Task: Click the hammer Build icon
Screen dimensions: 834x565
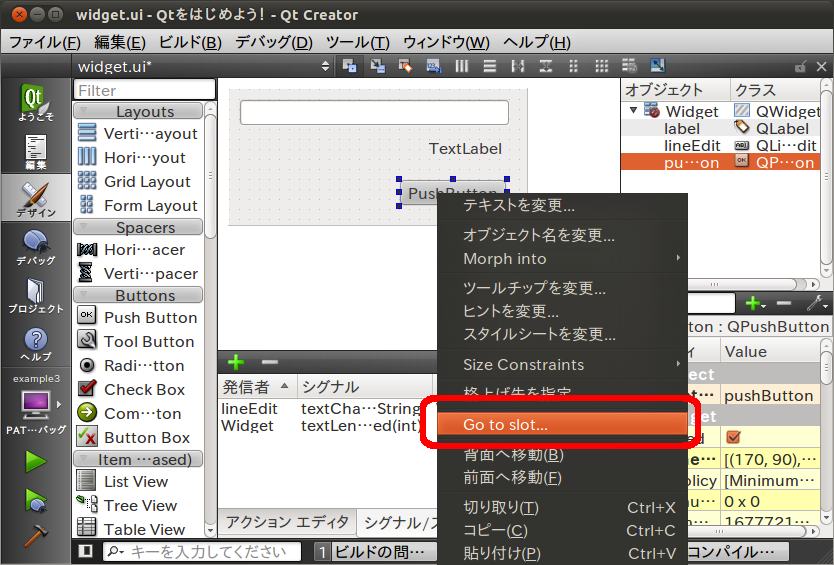Action: (x=36, y=535)
